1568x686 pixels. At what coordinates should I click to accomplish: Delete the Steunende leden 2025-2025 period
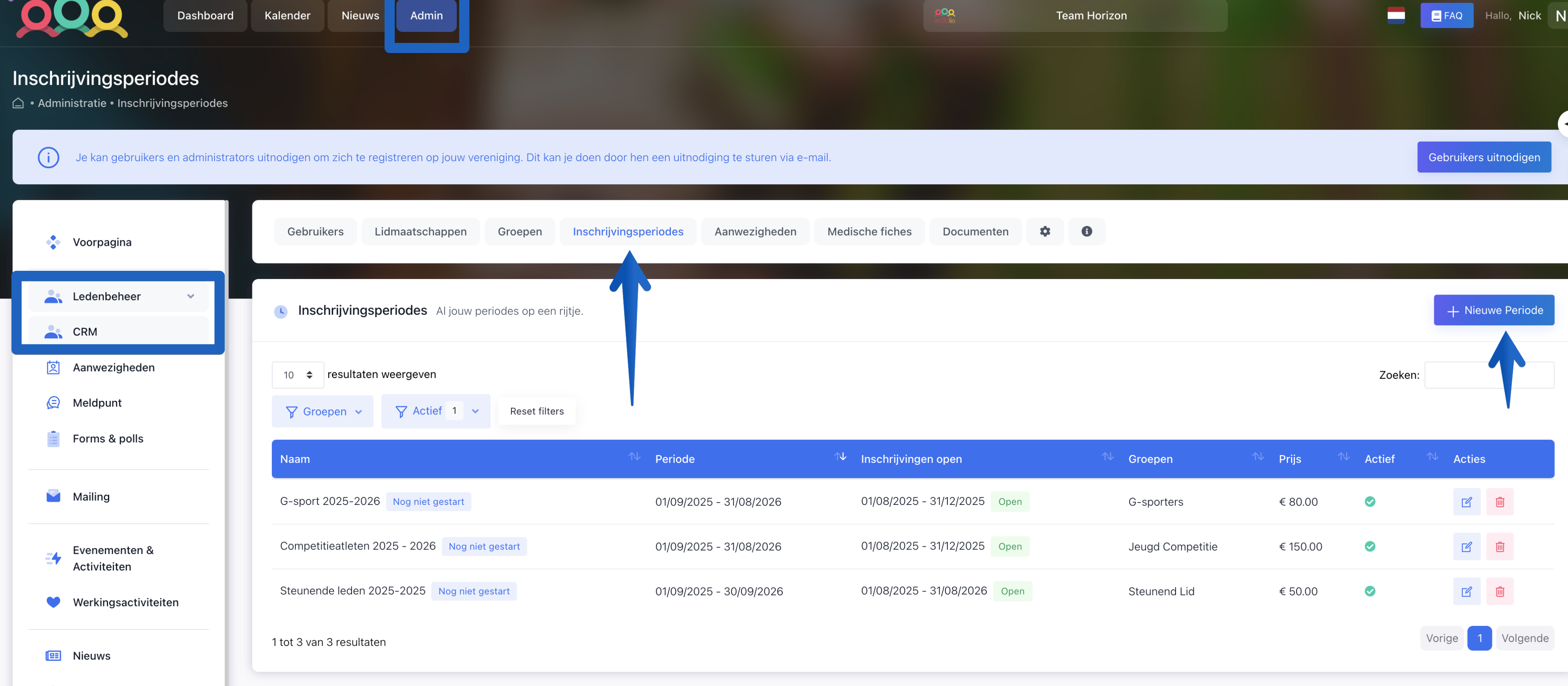tap(1499, 592)
